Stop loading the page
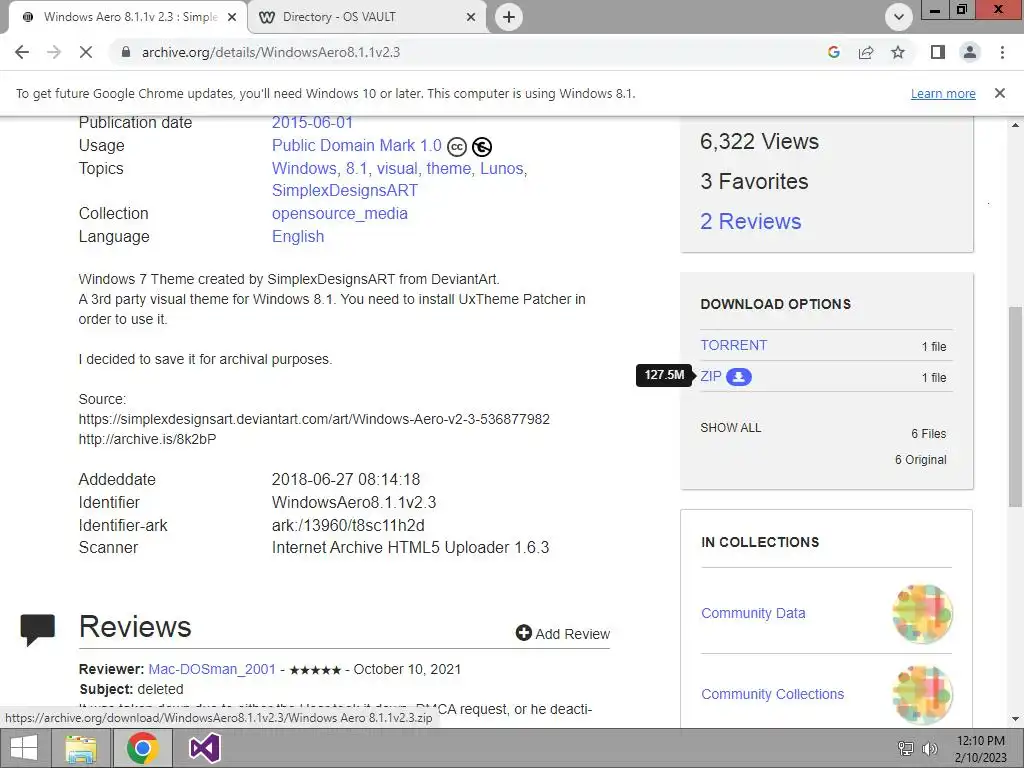Viewport: 1024px width, 768px height. pos(86,52)
